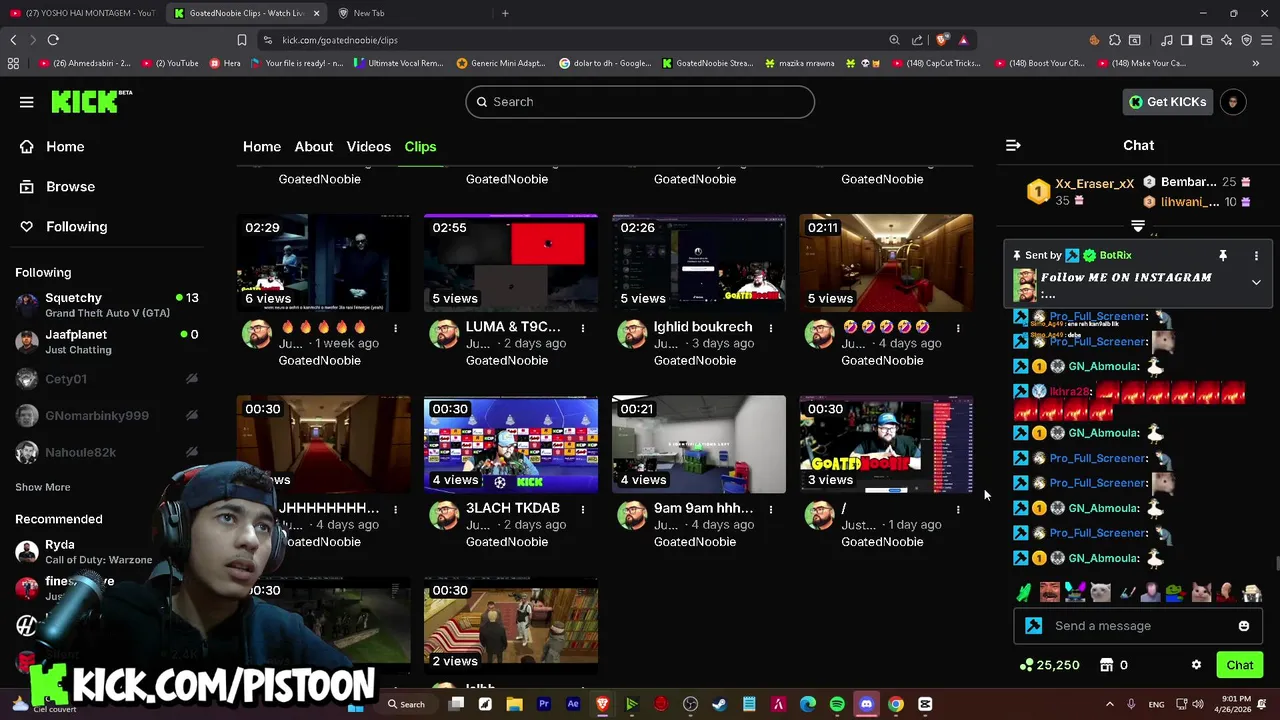The image size is (1280, 720).
Task: Open Squetchy channel in Following list
Action: coord(107,305)
